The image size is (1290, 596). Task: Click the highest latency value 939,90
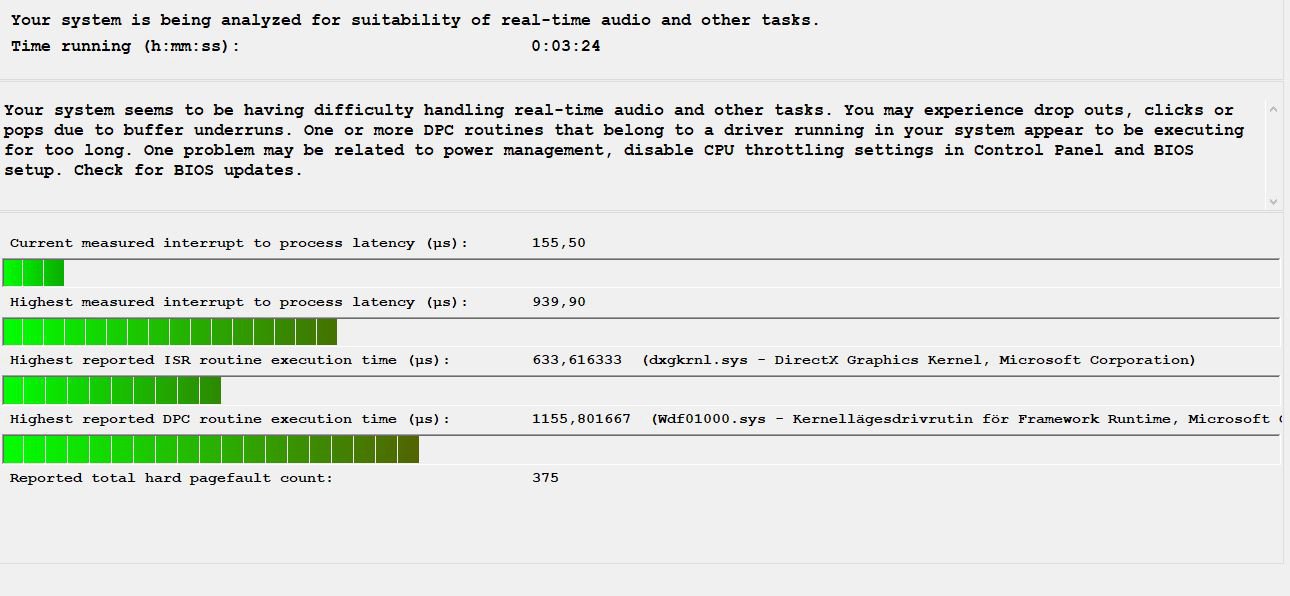[559, 302]
